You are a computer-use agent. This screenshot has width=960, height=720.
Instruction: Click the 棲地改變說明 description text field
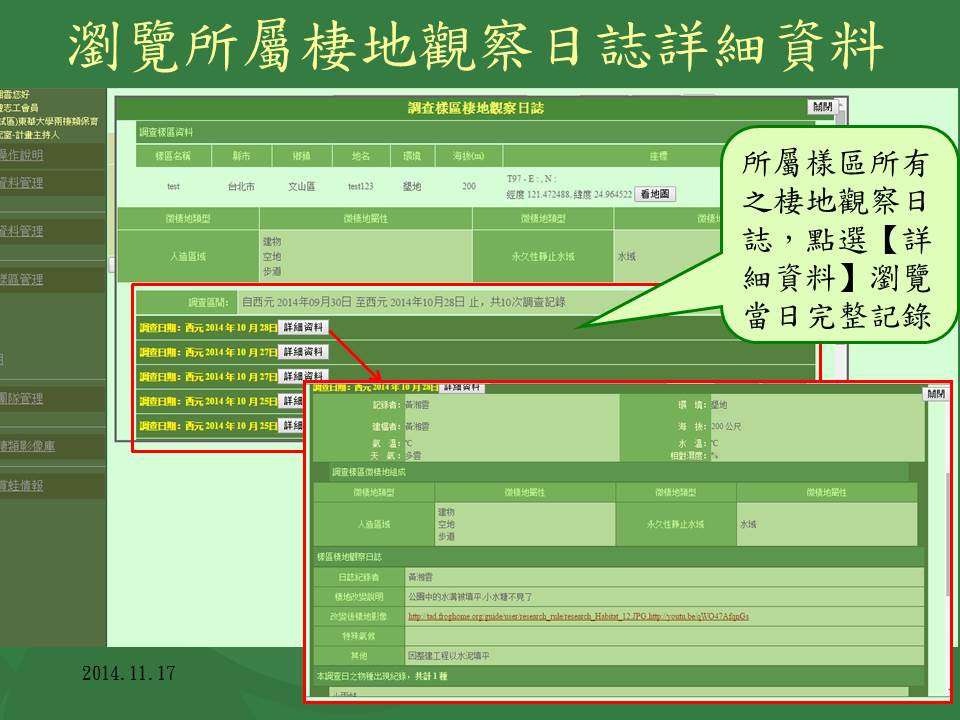click(660, 596)
